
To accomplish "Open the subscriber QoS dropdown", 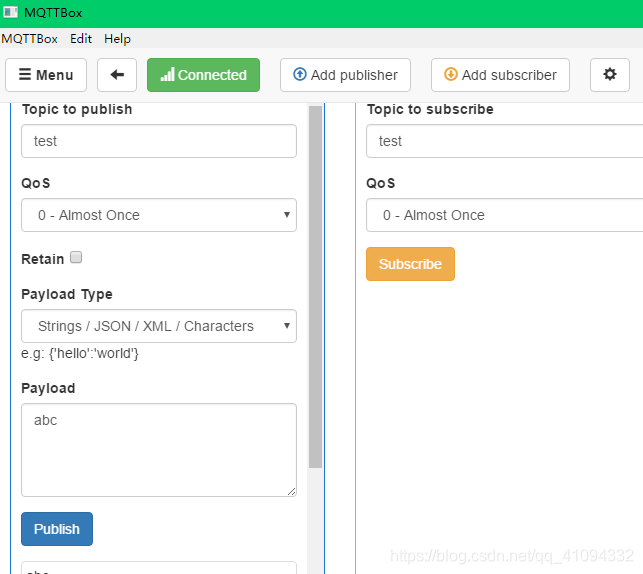I will point(504,215).
